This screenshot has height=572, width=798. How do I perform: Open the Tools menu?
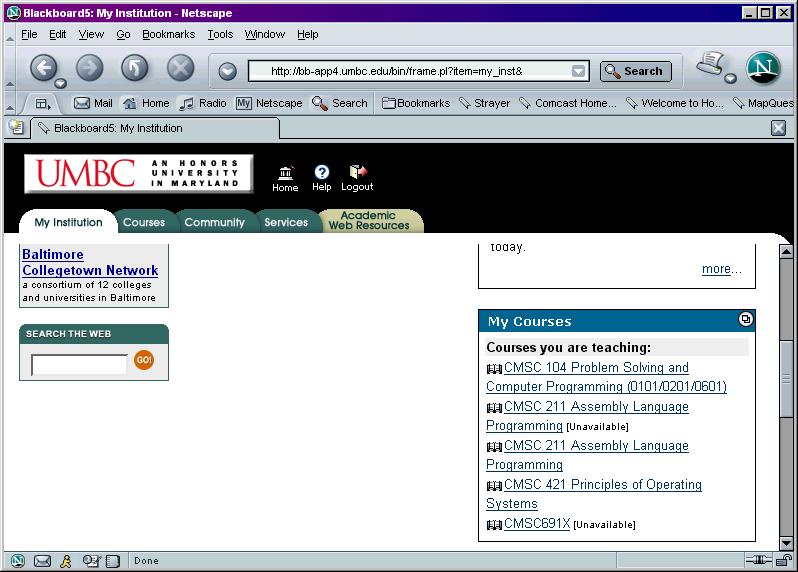[220, 34]
